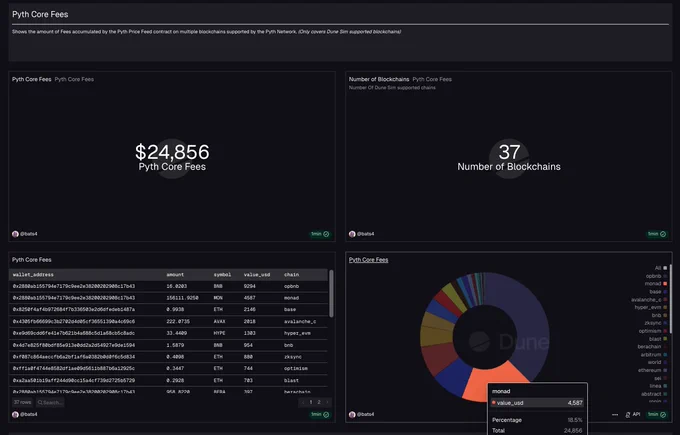Click the abstract legend label
680x435 pixels.
[x=651, y=394]
